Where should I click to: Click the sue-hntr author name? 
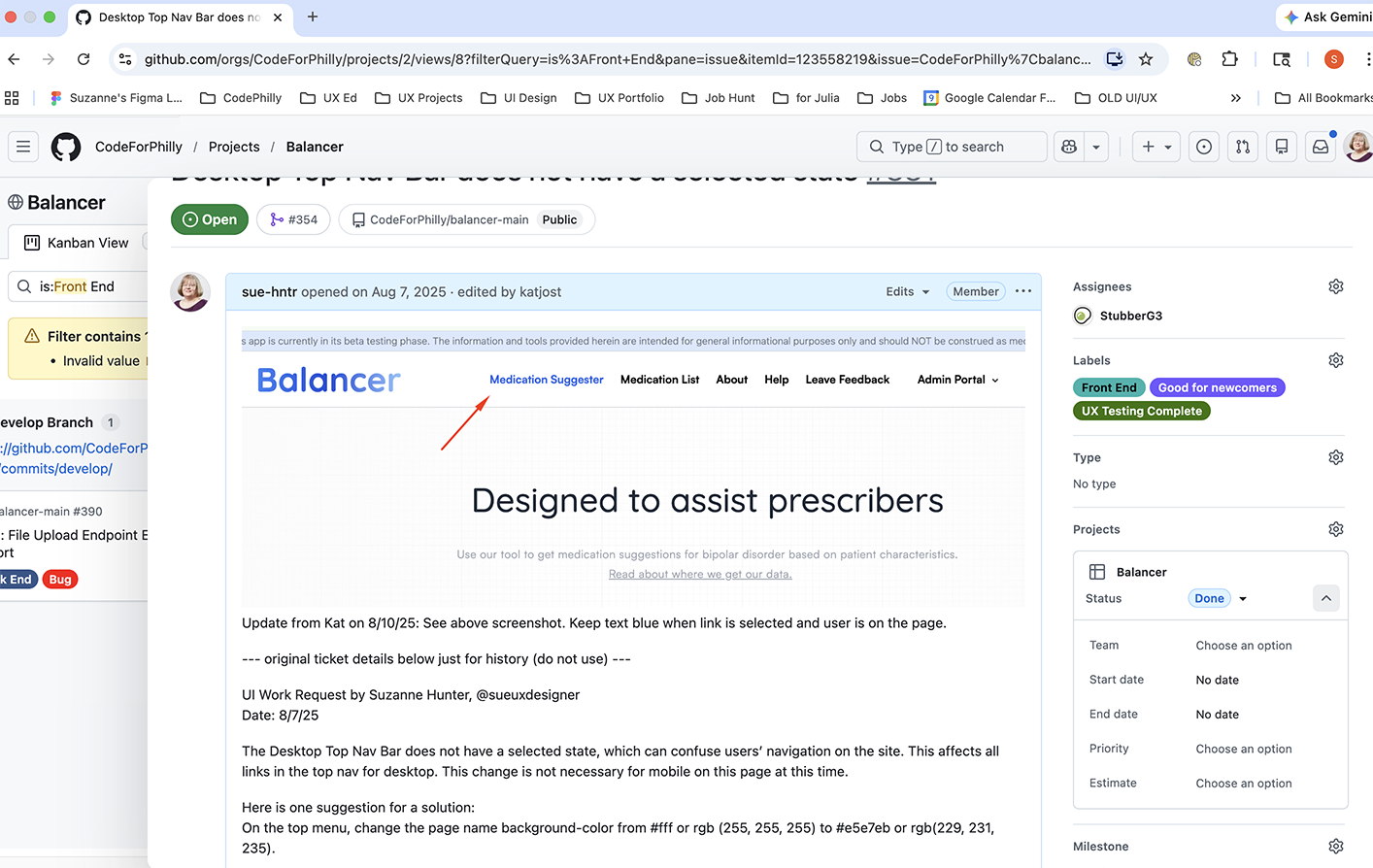(x=269, y=291)
